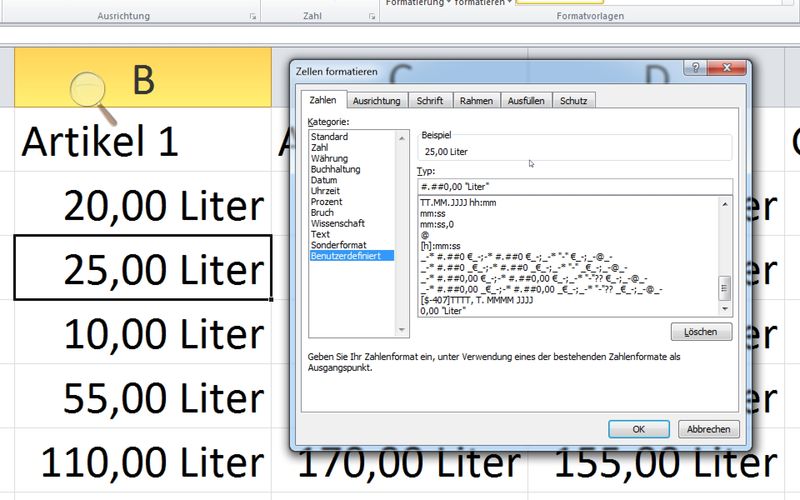Viewport: 800px width, 500px height.
Task: Open the Schutz tab
Action: tap(574, 101)
